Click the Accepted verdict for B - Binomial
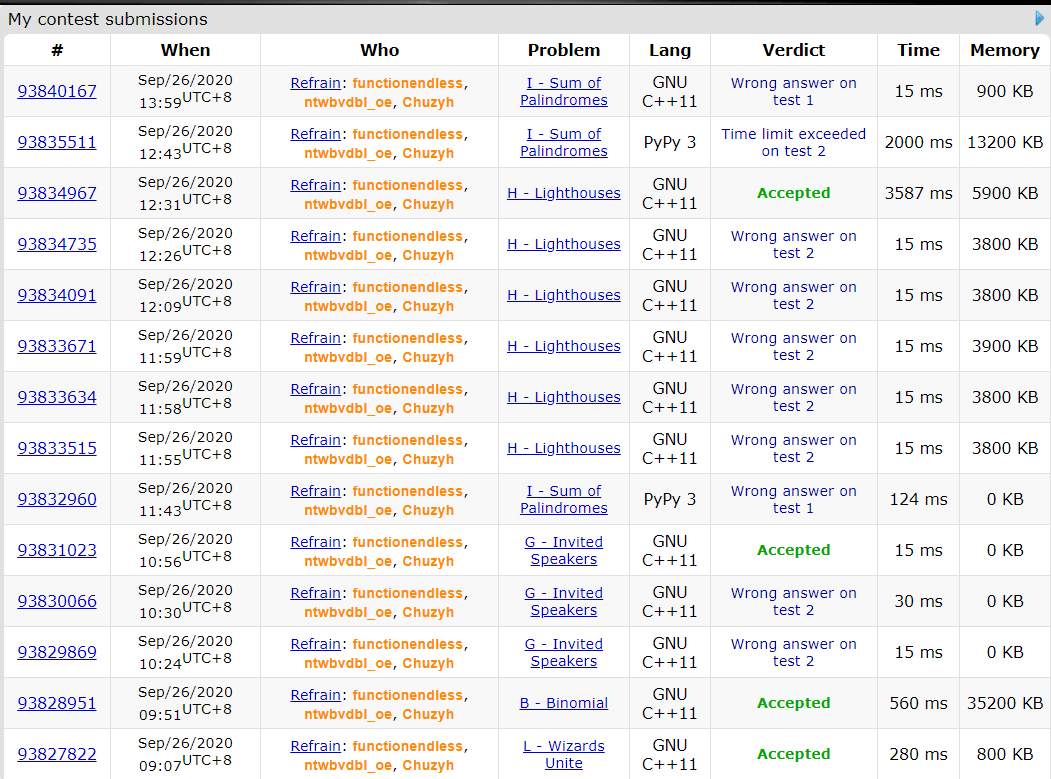This screenshot has width=1051, height=779. pos(793,703)
